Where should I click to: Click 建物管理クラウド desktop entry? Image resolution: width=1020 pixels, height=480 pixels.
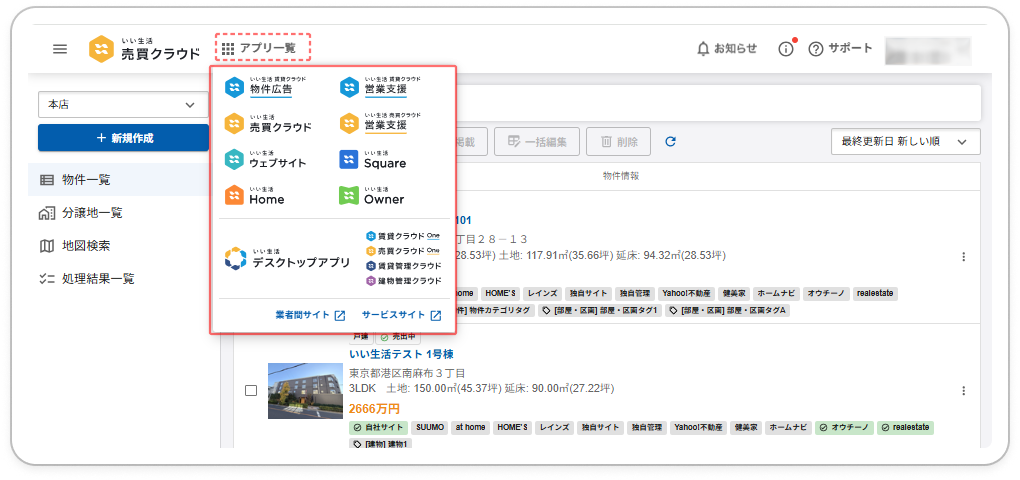tap(404, 281)
